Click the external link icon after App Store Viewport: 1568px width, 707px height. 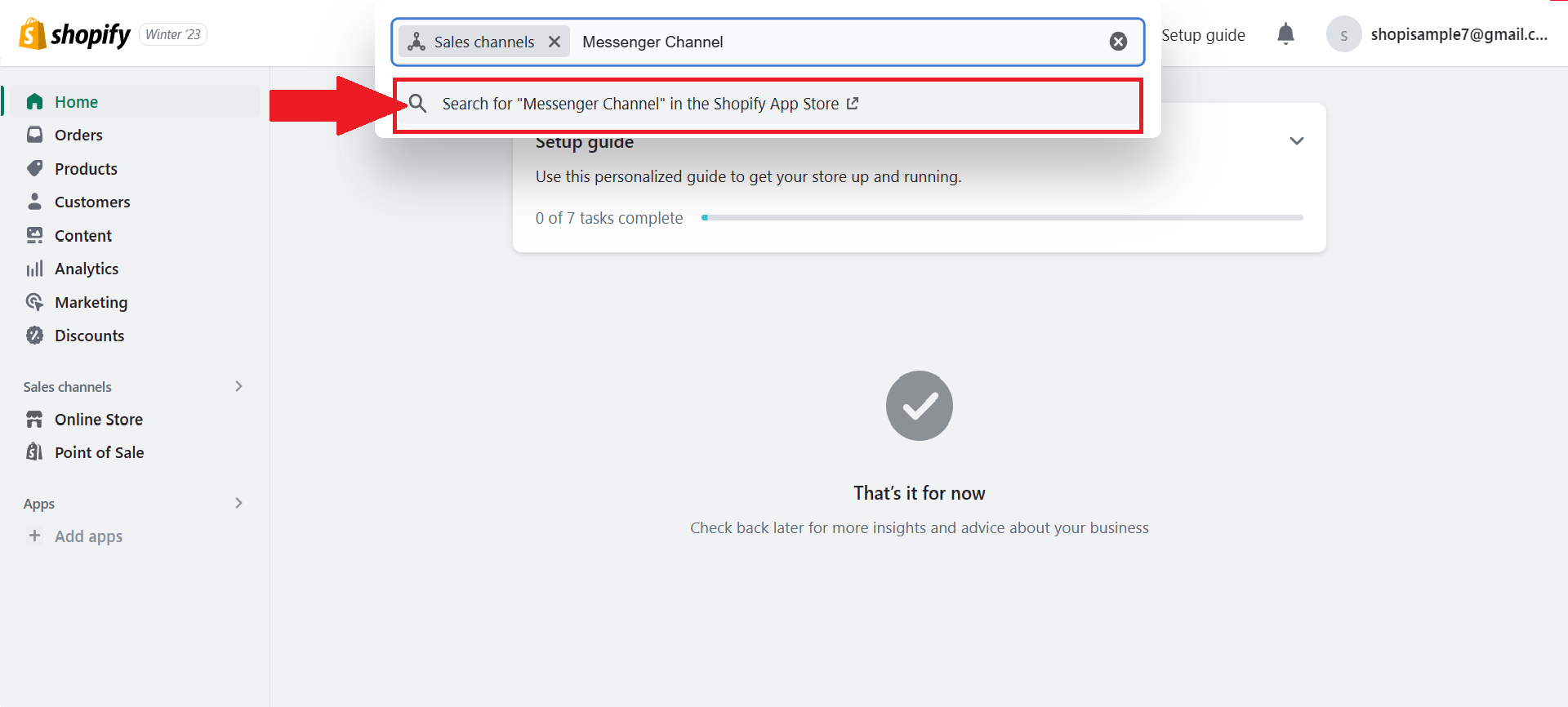pos(853,104)
